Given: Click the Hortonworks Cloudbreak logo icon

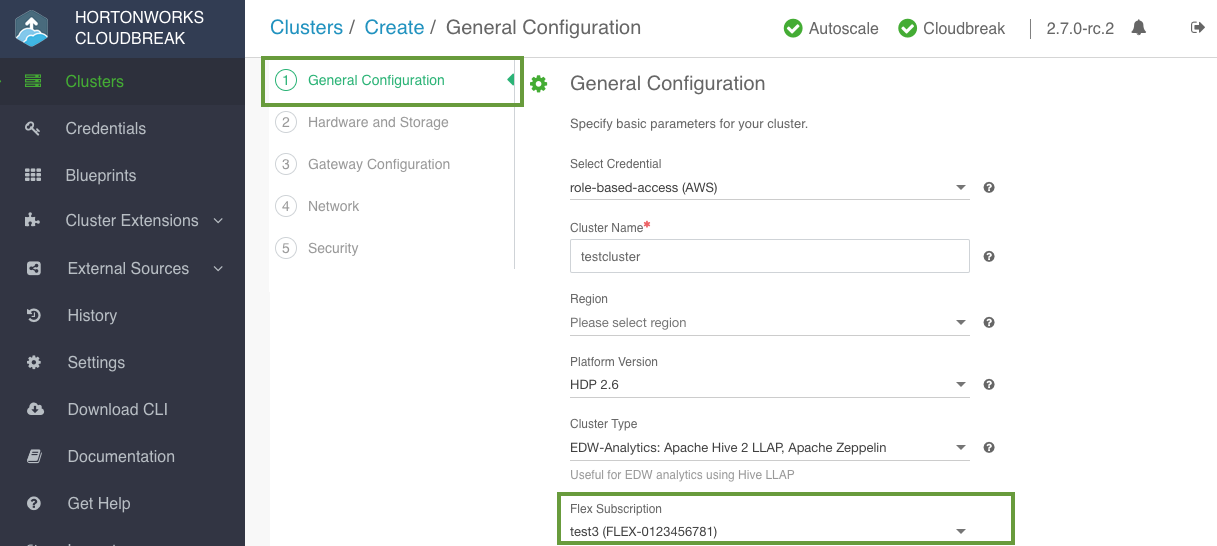Looking at the screenshot, I should [x=32, y=29].
